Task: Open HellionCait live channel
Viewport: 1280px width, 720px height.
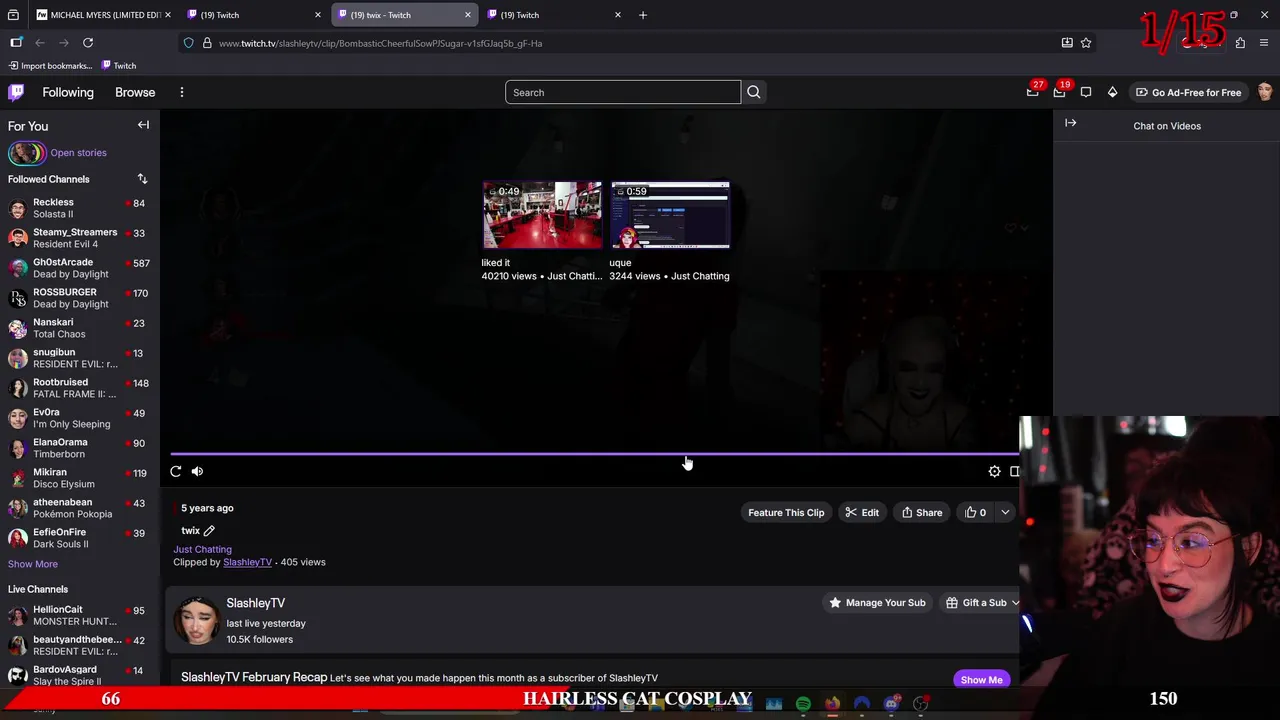Action: pyautogui.click(x=80, y=615)
